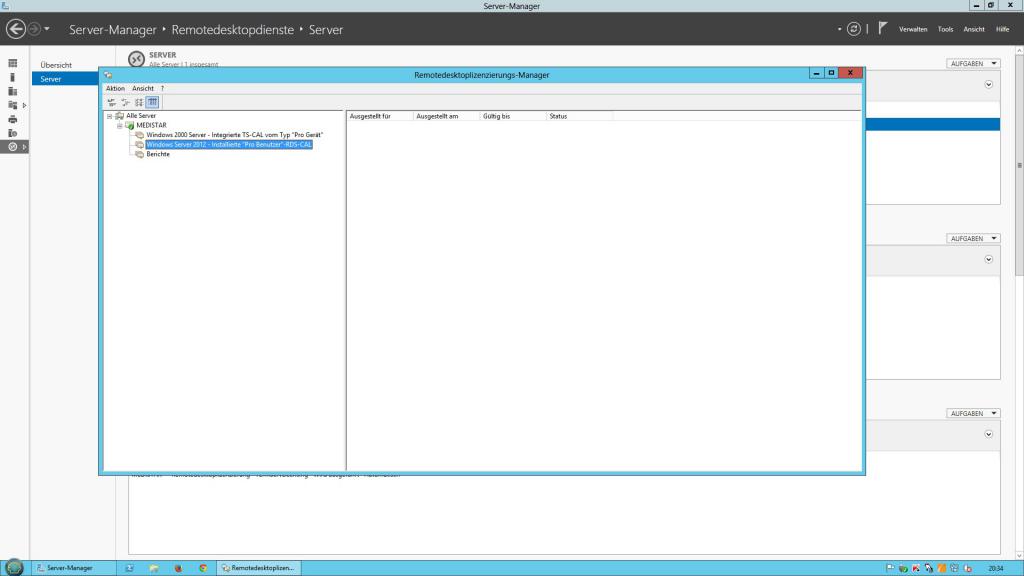
Task: Open the Tools menu in Server-Manager
Action: pyautogui.click(x=945, y=29)
